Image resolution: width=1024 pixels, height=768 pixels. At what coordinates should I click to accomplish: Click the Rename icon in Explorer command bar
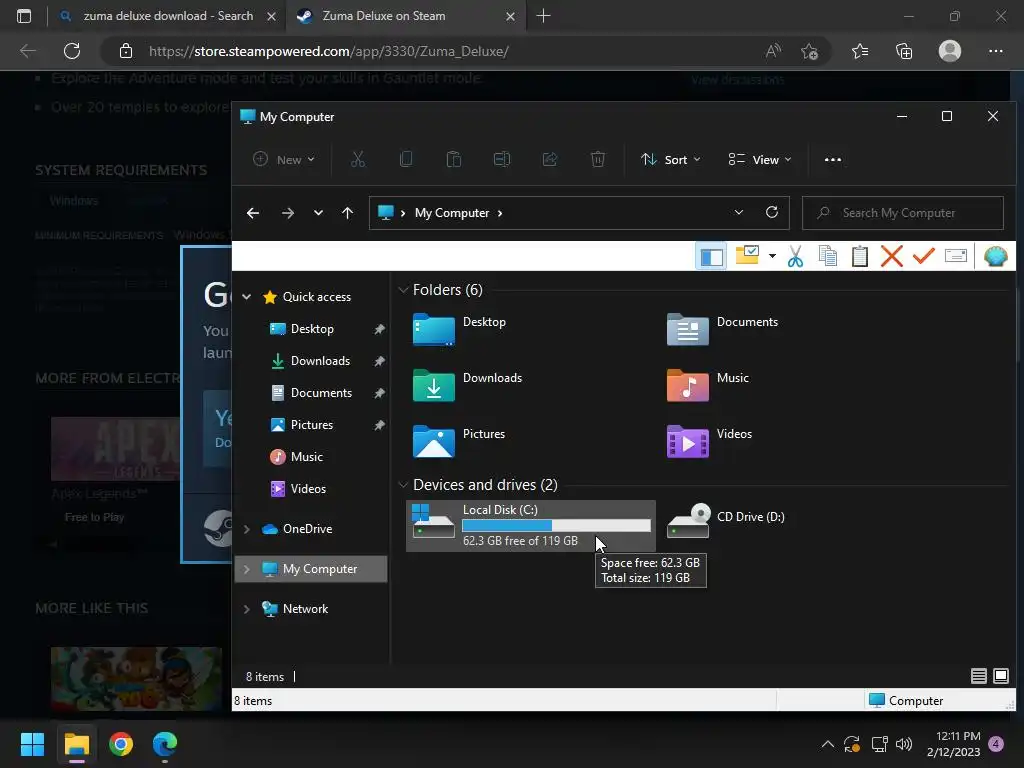[502, 159]
